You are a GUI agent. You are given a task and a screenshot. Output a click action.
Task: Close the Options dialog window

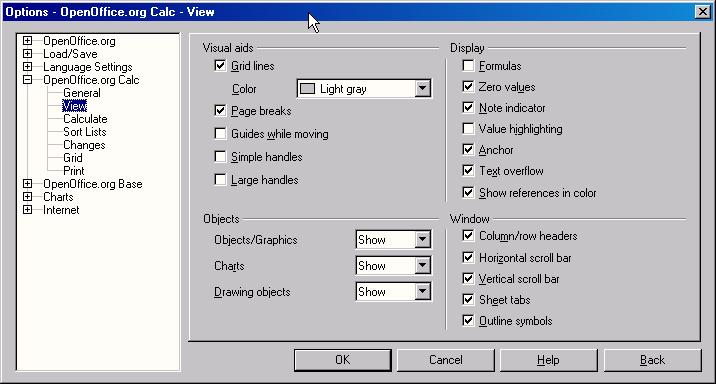tap(703, 12)
